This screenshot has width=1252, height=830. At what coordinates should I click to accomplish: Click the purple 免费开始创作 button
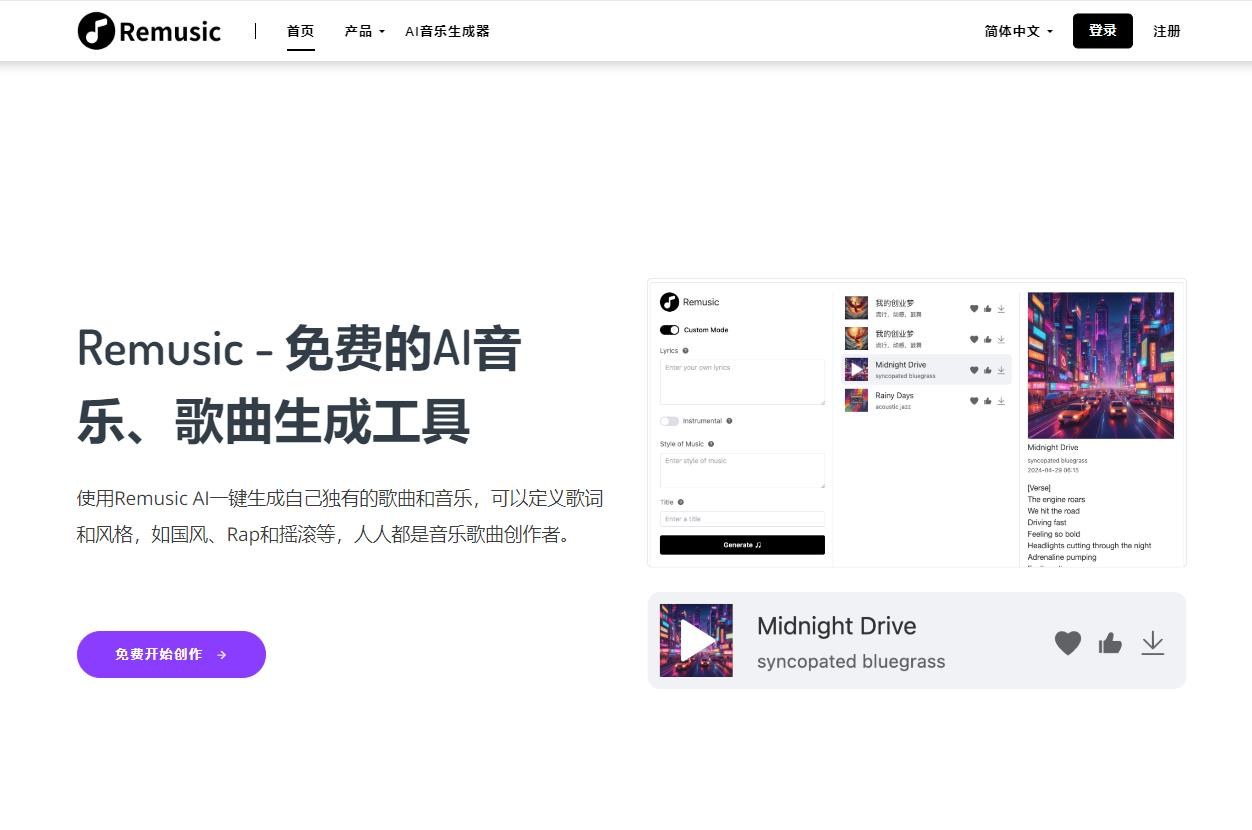pyautogui.click(x=171, y=654)
